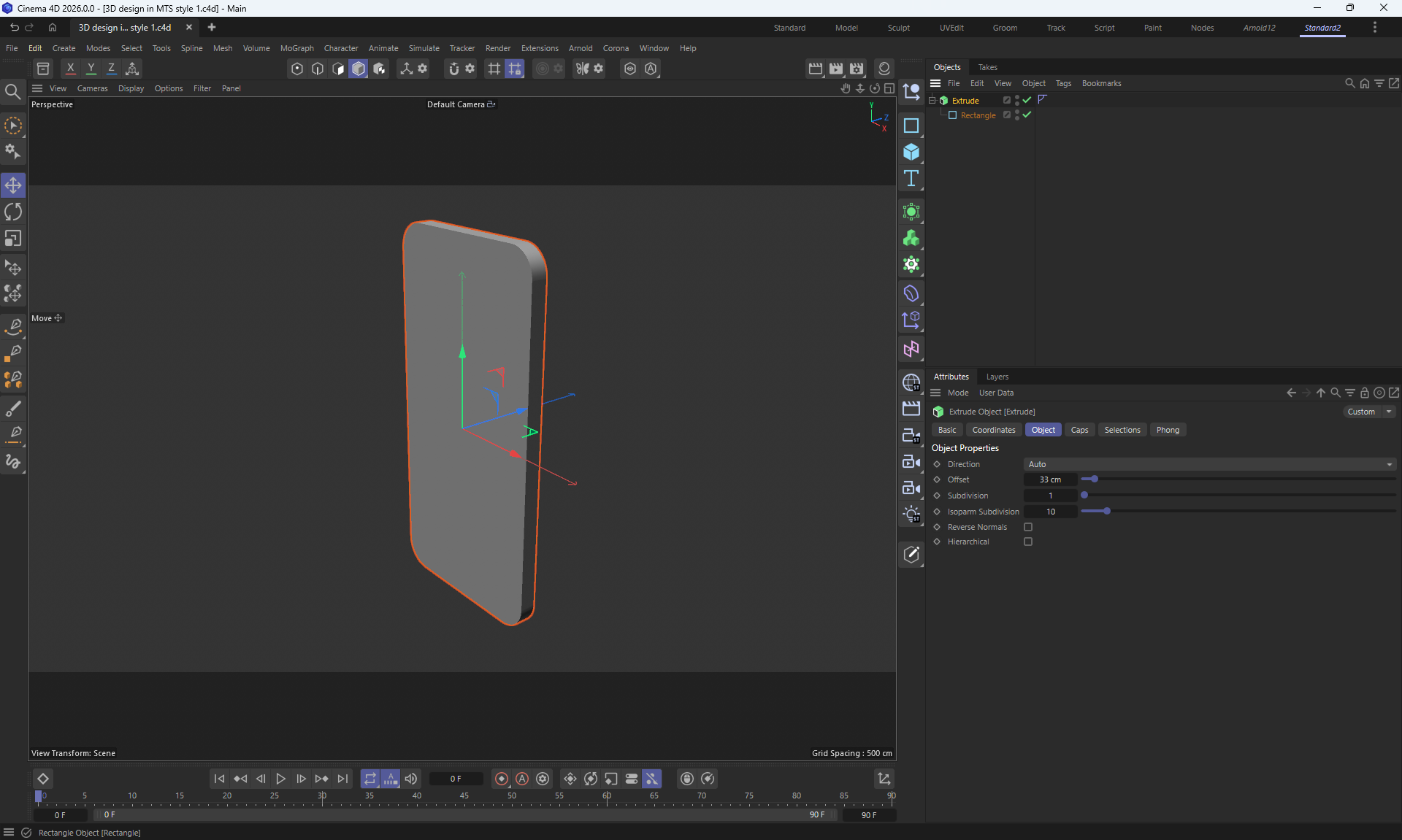Screen dimensions: 1402x840
Task: Toggle Extrude object green checkmark
Action: 1027,100
